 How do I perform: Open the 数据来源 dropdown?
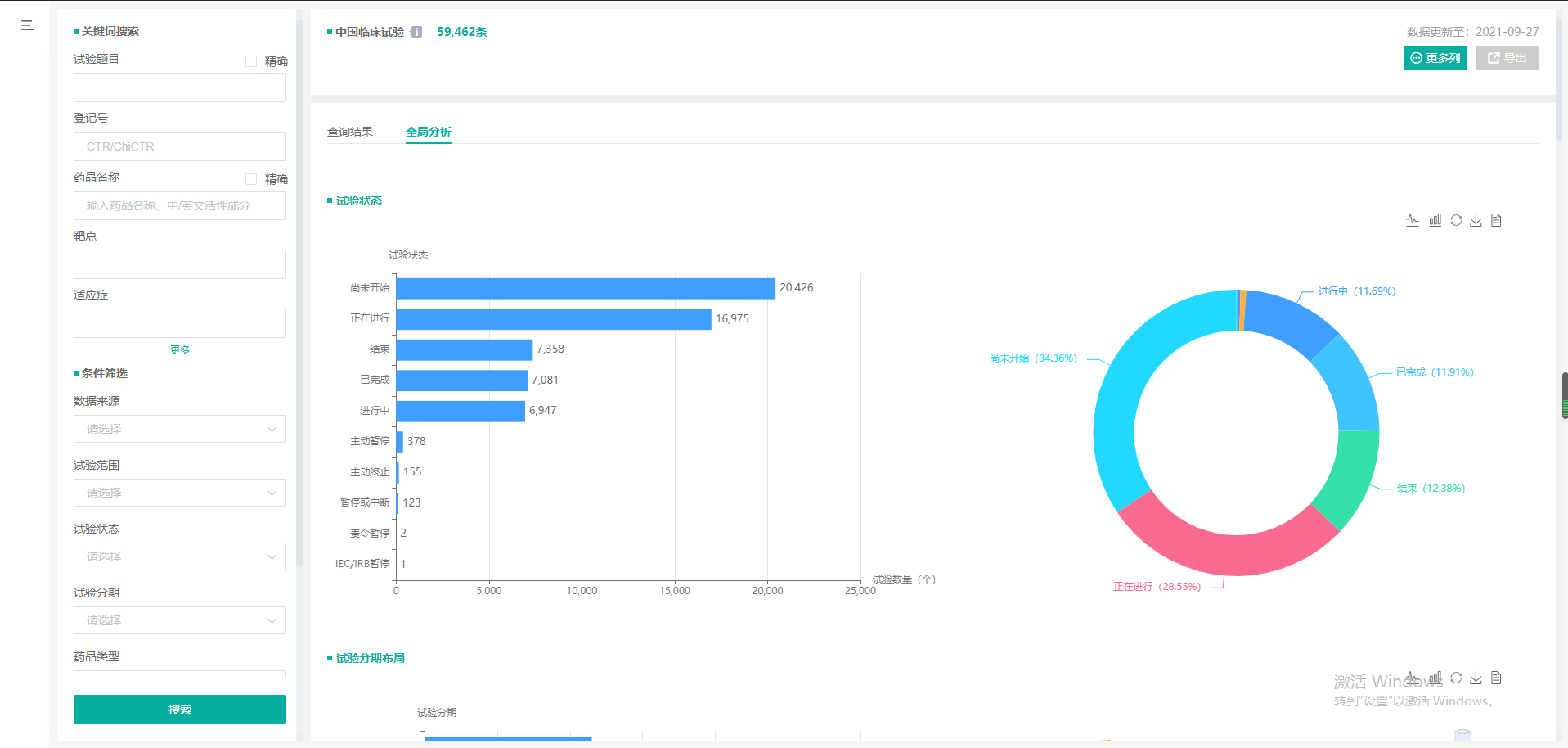[x=180, y=429]
